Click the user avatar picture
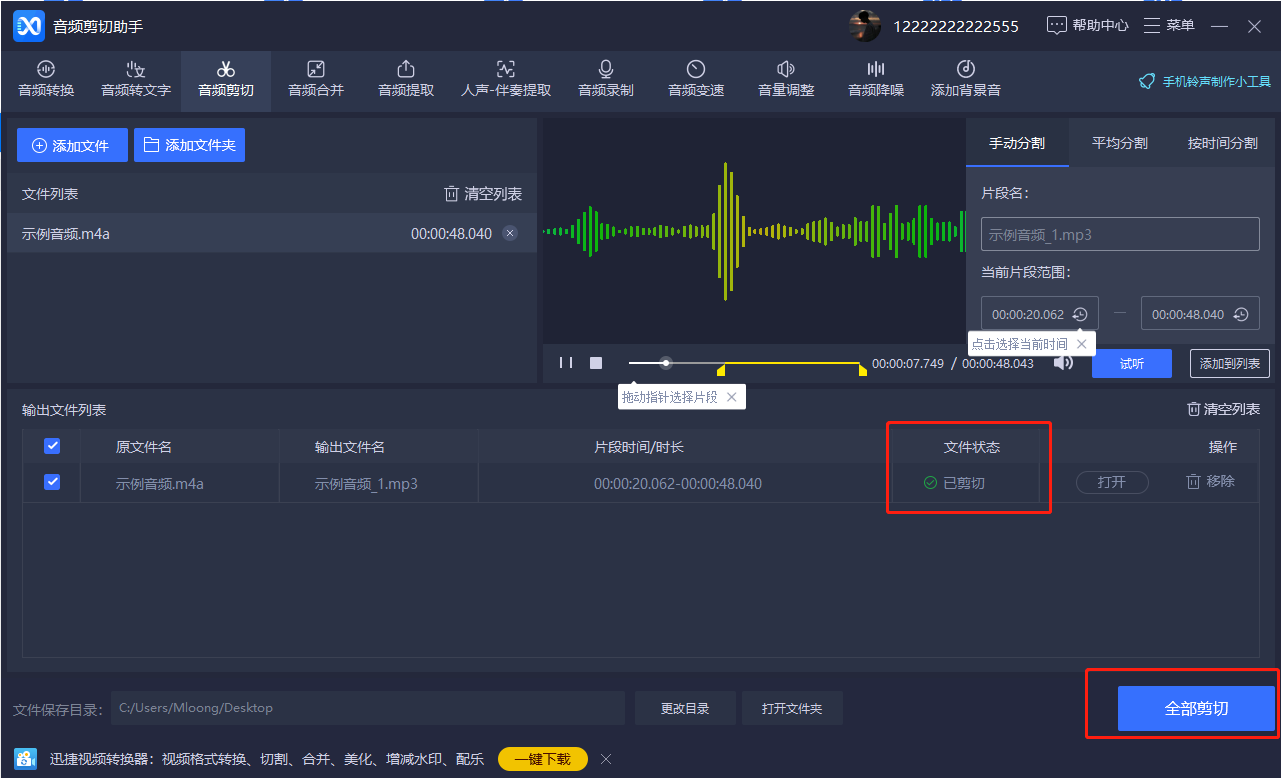The height and width of the screenshot is (778, 1281). click(x=865, y=26)
